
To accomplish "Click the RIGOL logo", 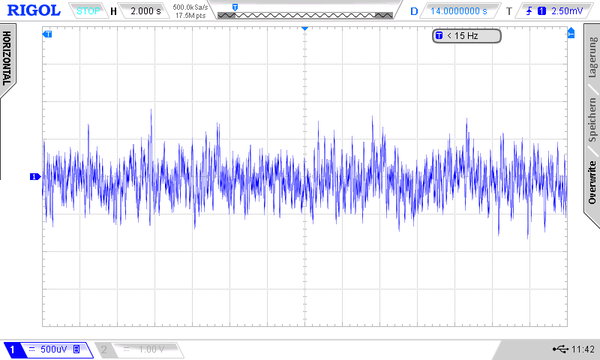I will click(34, 10).
